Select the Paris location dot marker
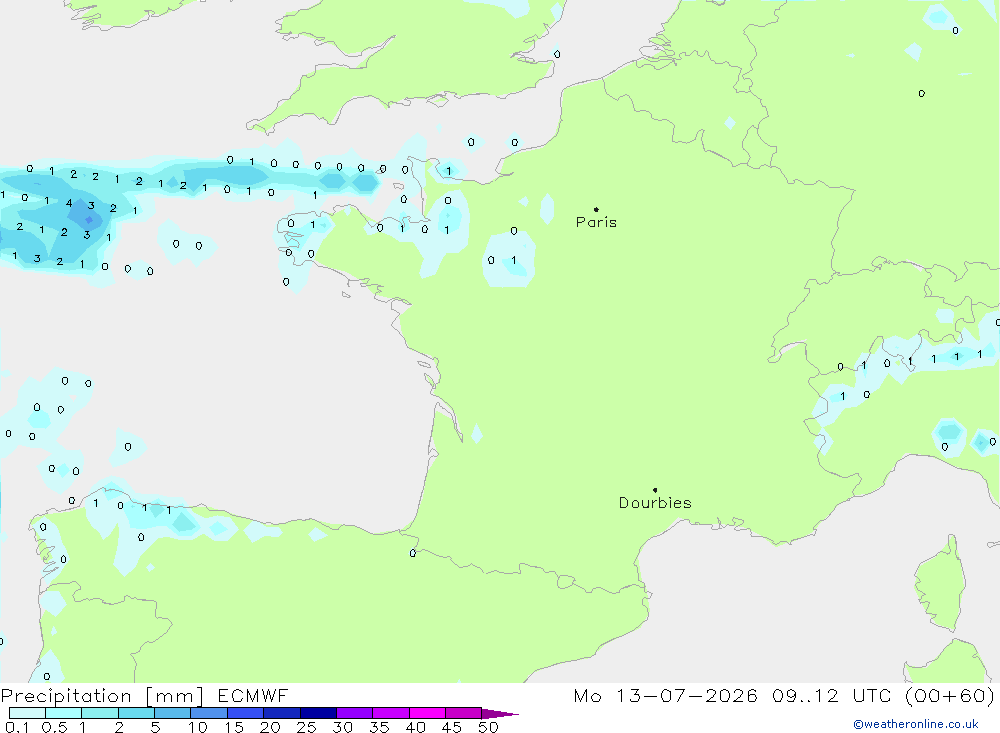 596,209
